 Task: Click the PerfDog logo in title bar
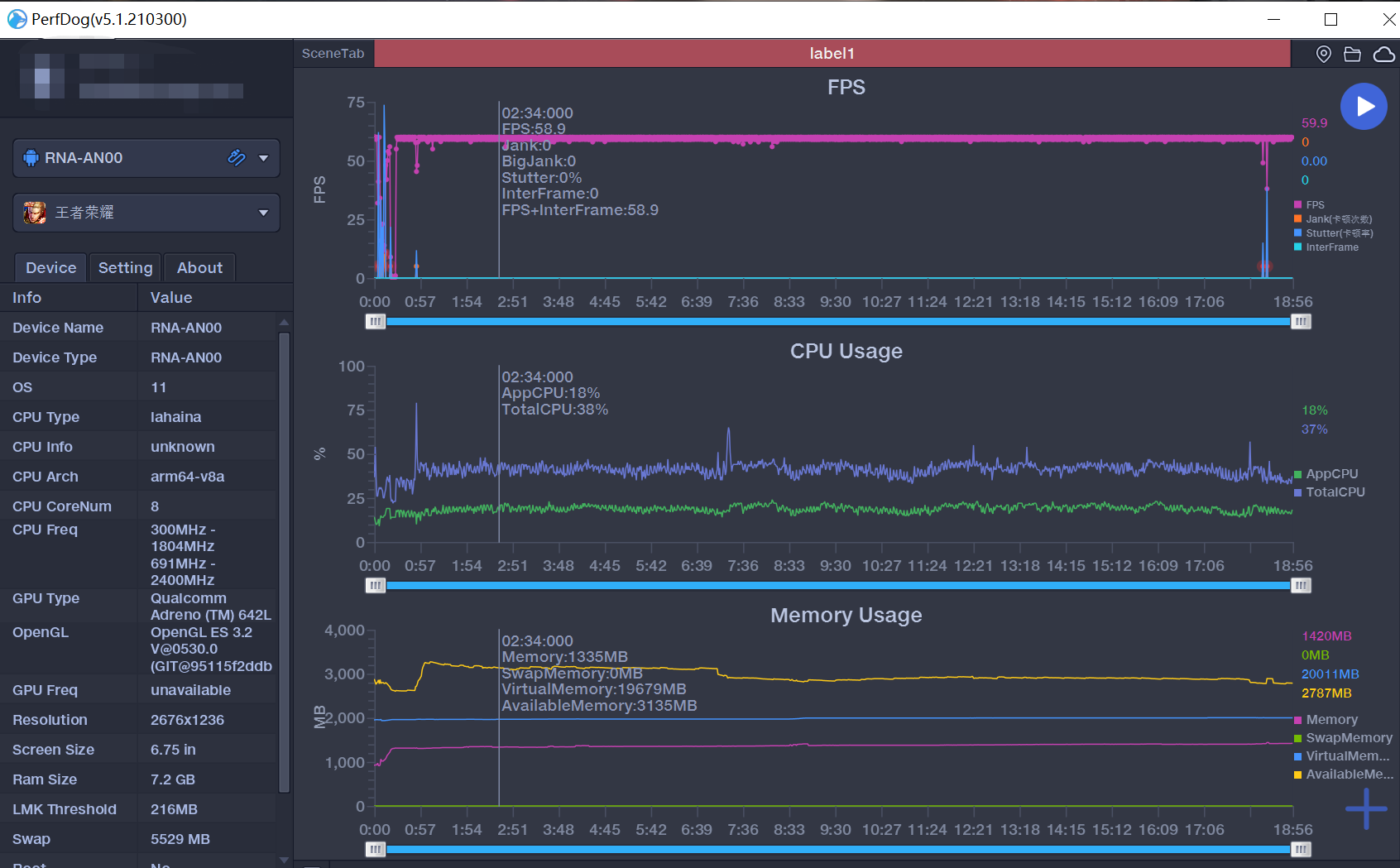point(17,19)
